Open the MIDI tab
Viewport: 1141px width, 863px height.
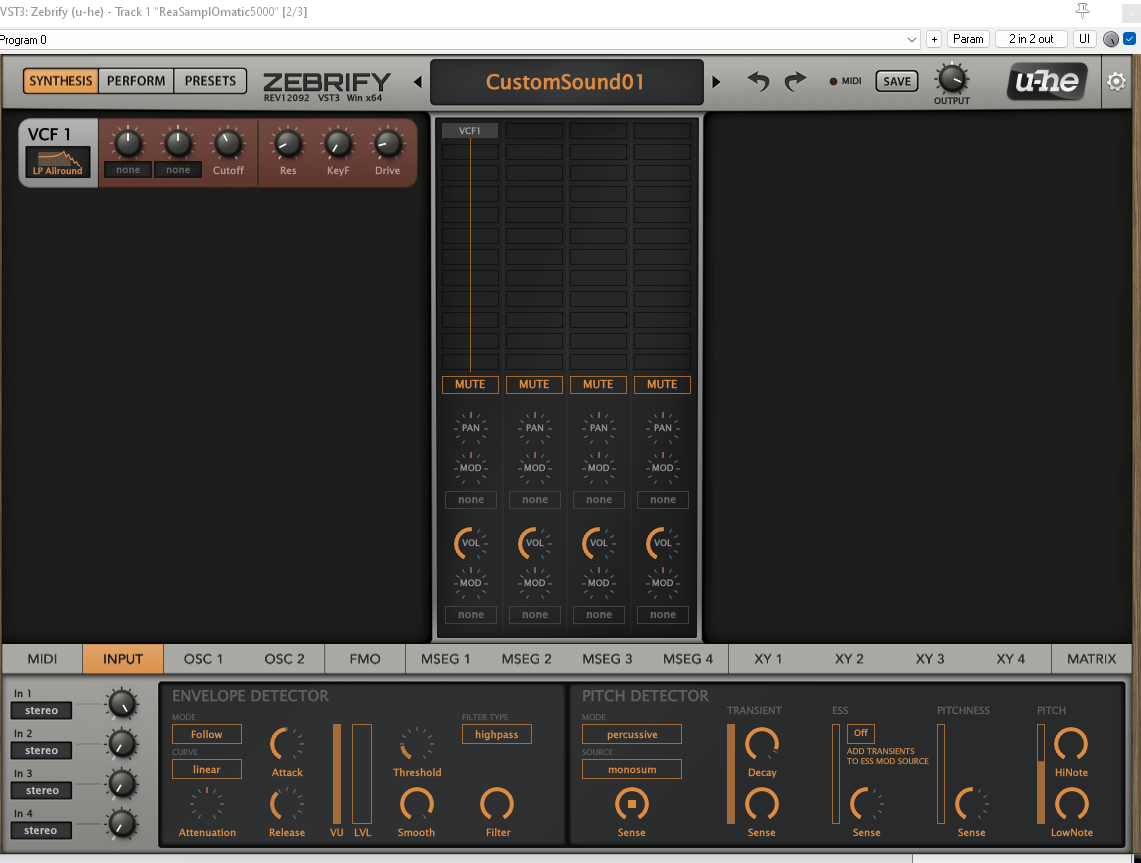(42, 659)
